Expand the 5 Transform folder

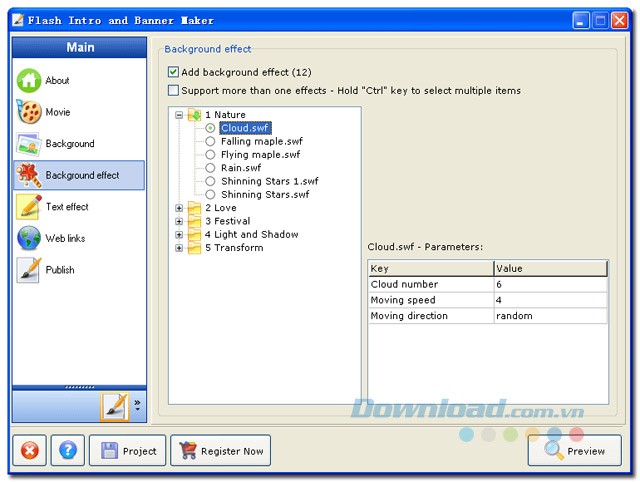pos(180,248)
